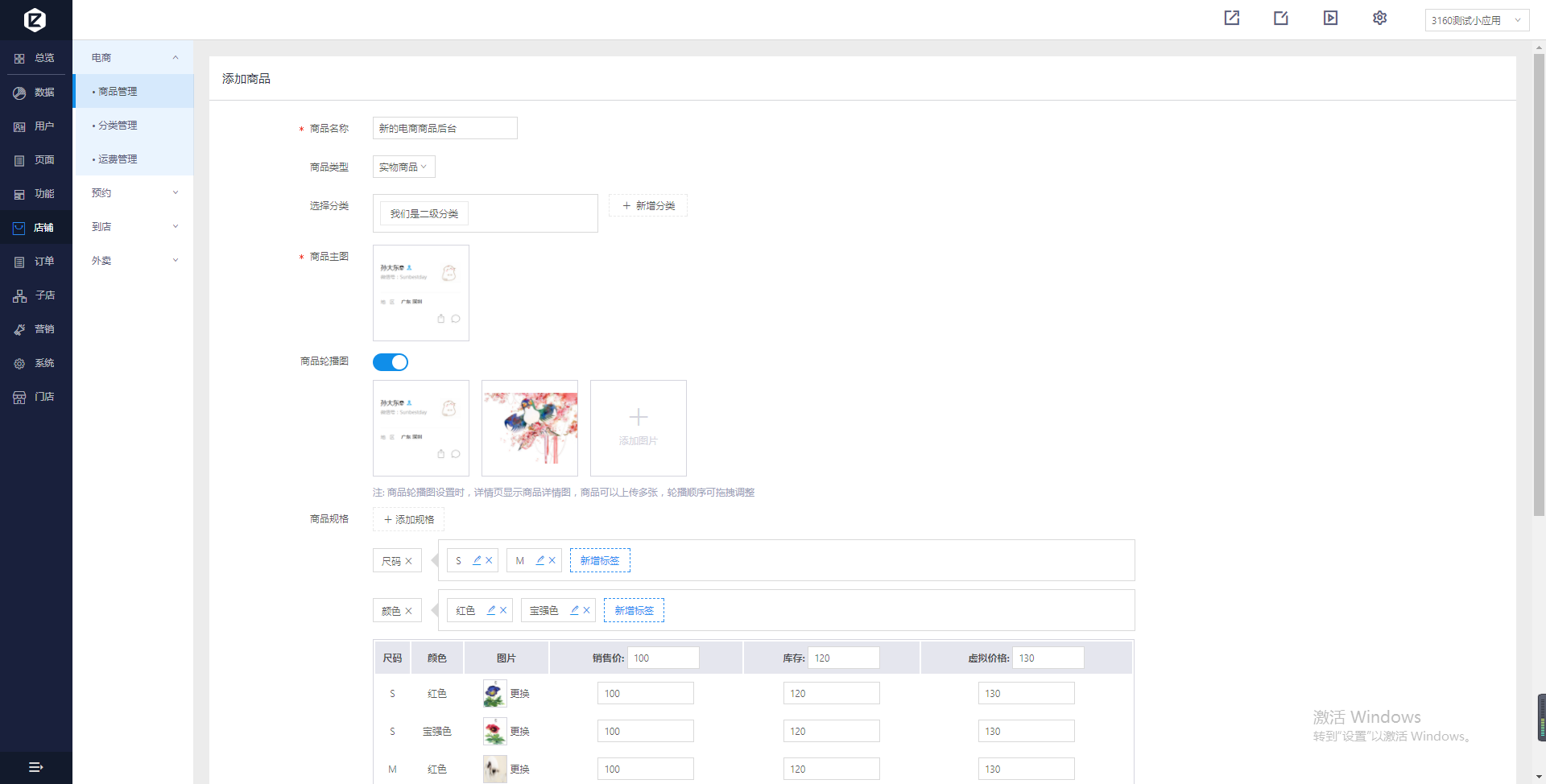Open 分类管理 in the side menu
Screen dimensions: 1546x784
point(118,126)
